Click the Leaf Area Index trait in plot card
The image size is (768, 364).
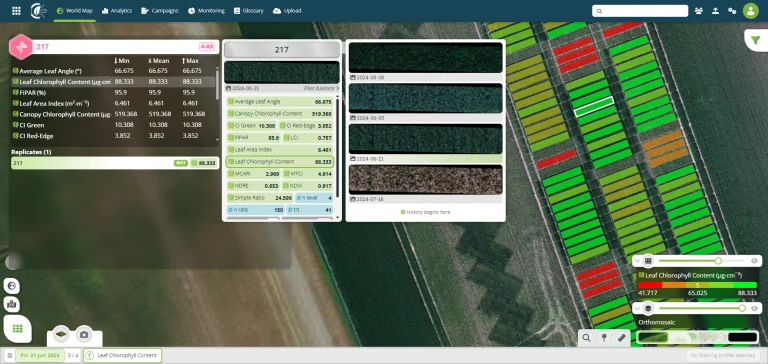click(280, 150)
